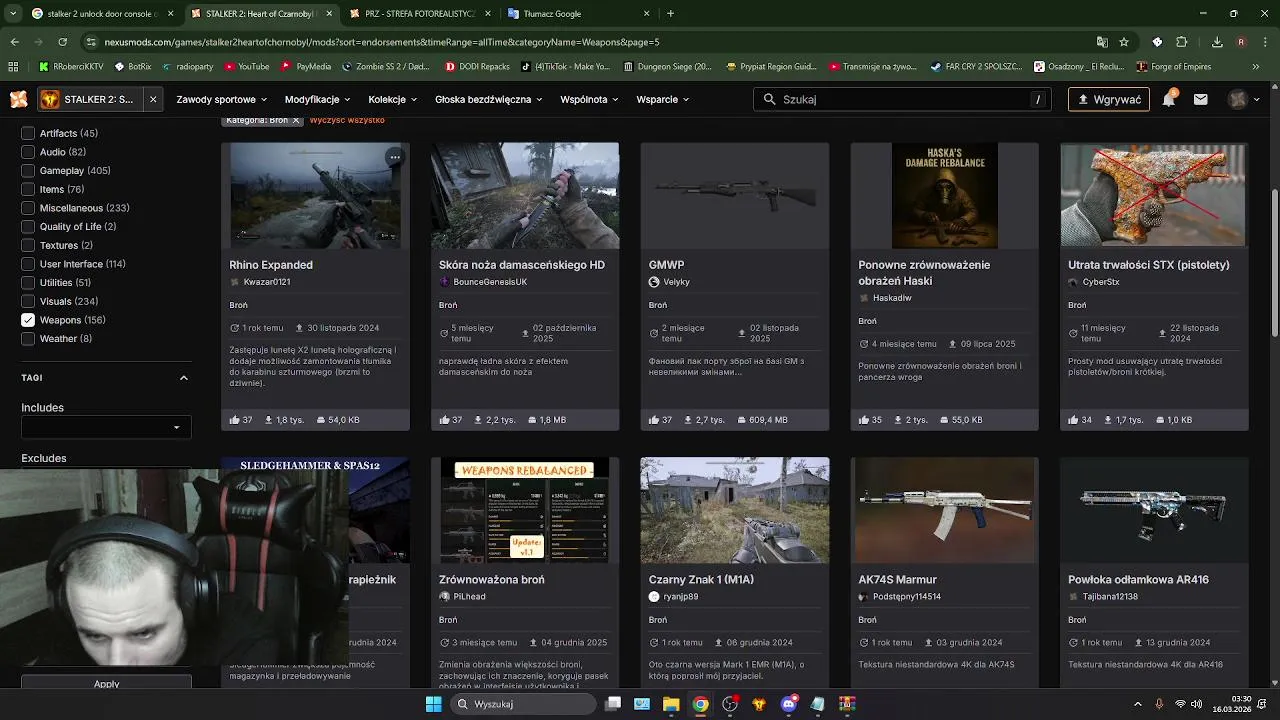Image resolution: width=1280 pixels, height=720 pixels.
Task: Click the Apply filters button
Action: 106,684
